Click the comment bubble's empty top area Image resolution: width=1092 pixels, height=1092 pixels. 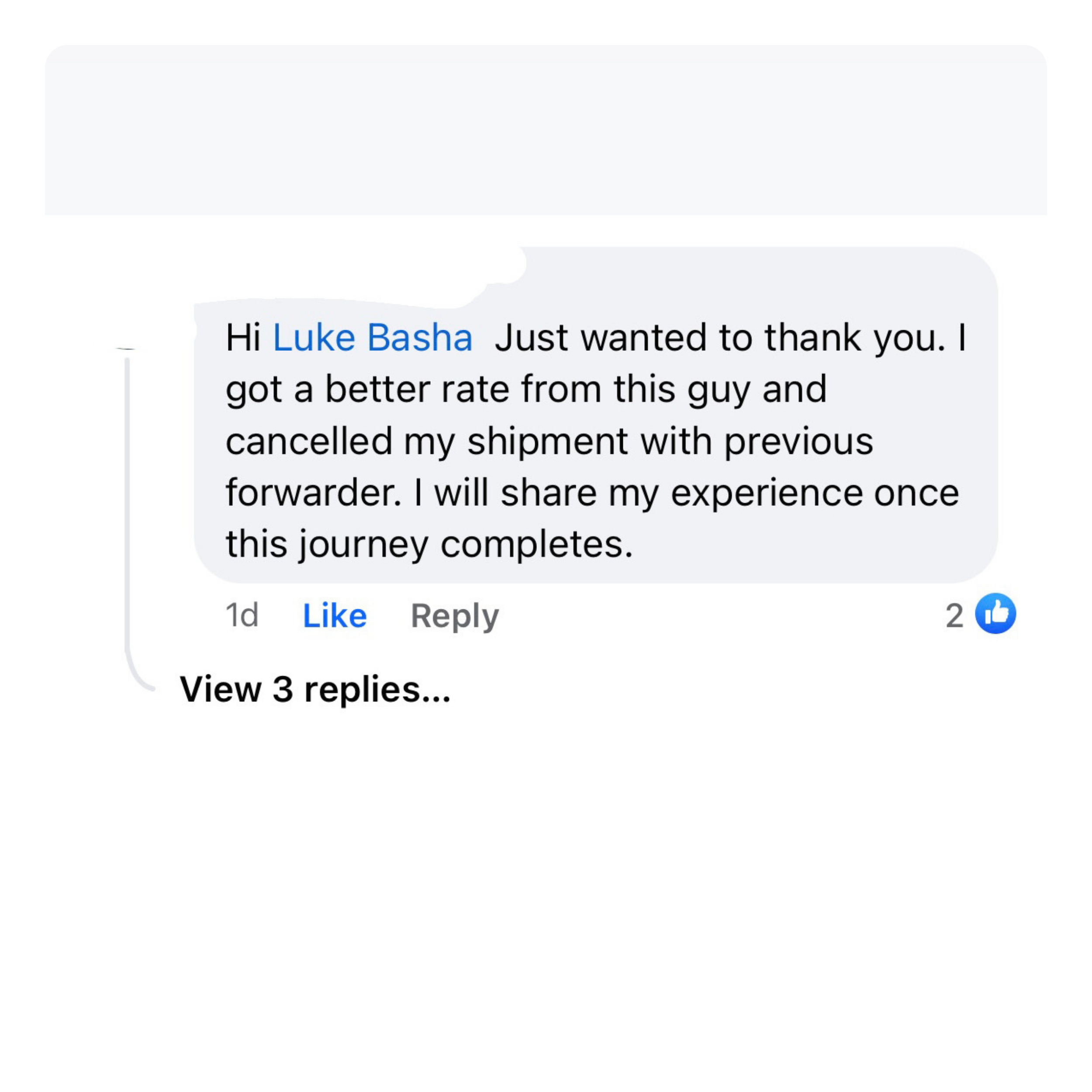coord(735,277)
